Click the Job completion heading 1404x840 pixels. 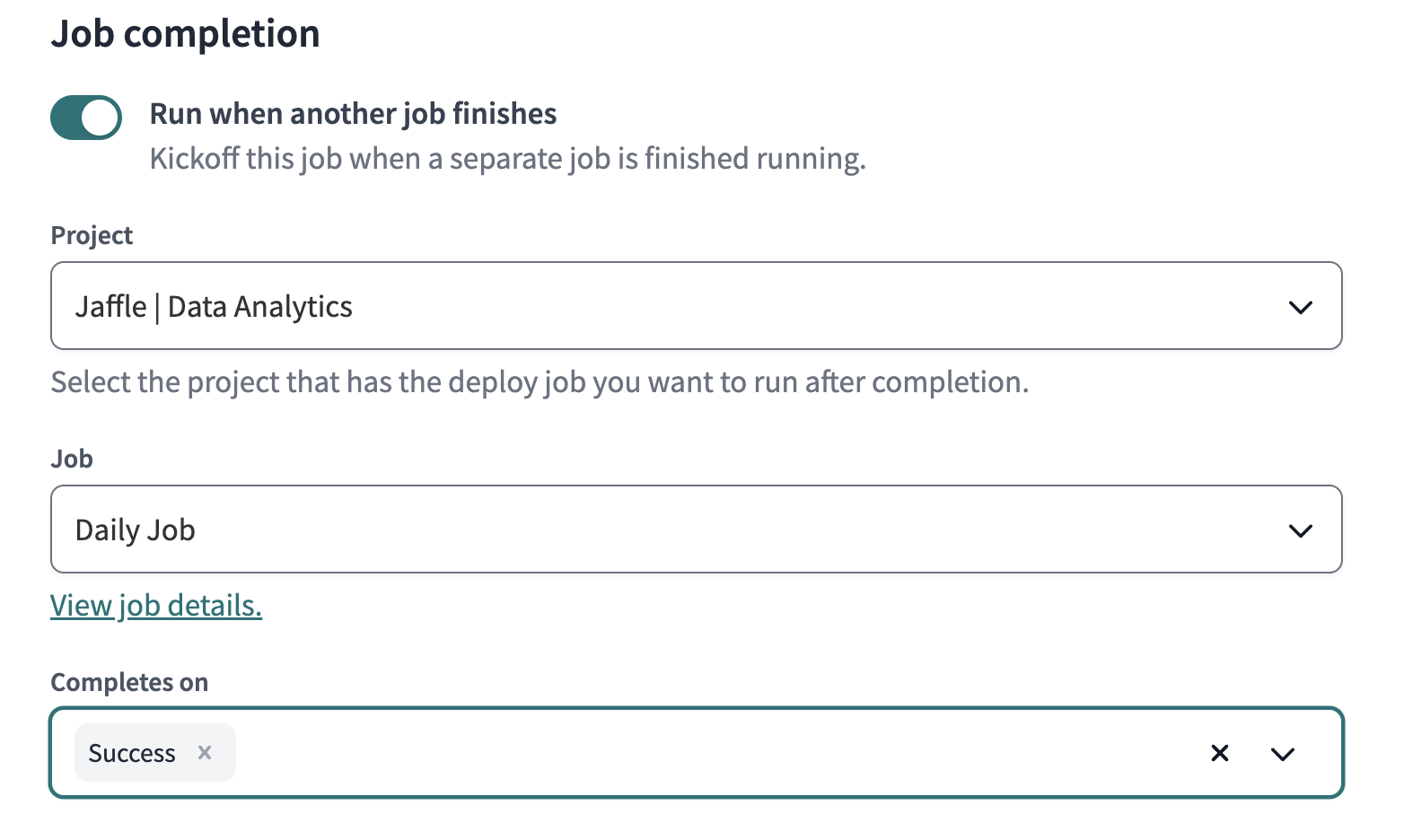[185, 34]
